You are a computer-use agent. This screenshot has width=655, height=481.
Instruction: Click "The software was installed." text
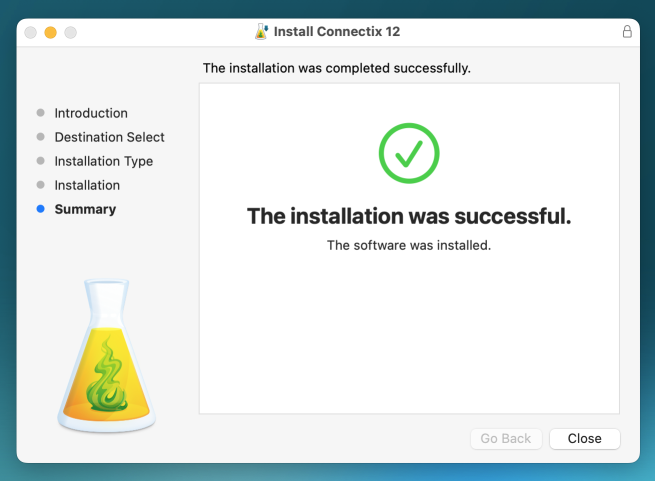(409, 245)
